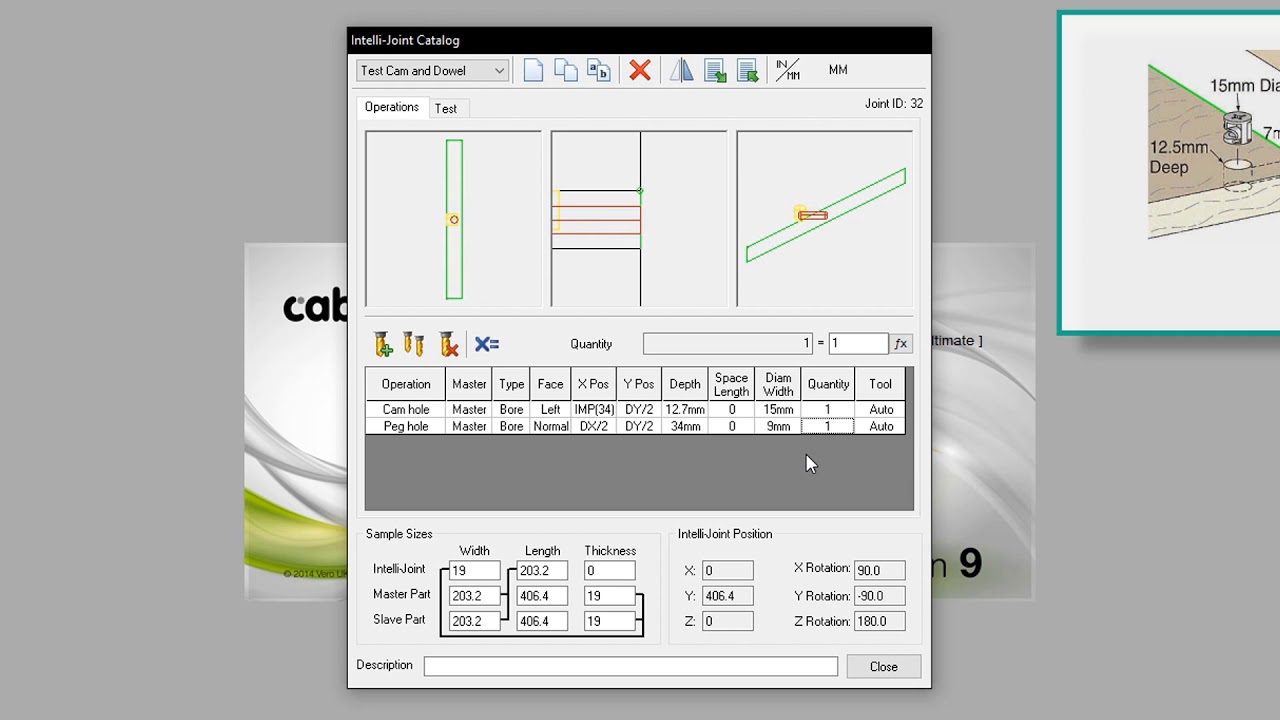Click the Intelli-Joint Width field
The width and height of the screenshot is (1280, 720).
[474, 570]
